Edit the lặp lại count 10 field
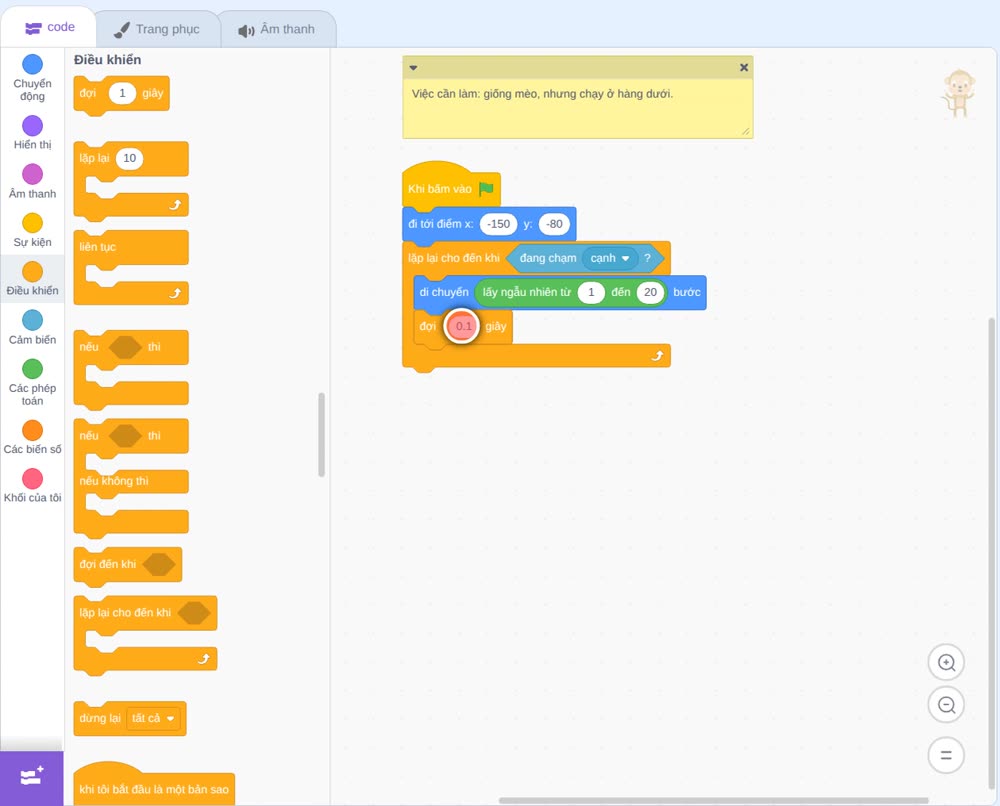The image size is (1000, 806). tap(129, 158)
